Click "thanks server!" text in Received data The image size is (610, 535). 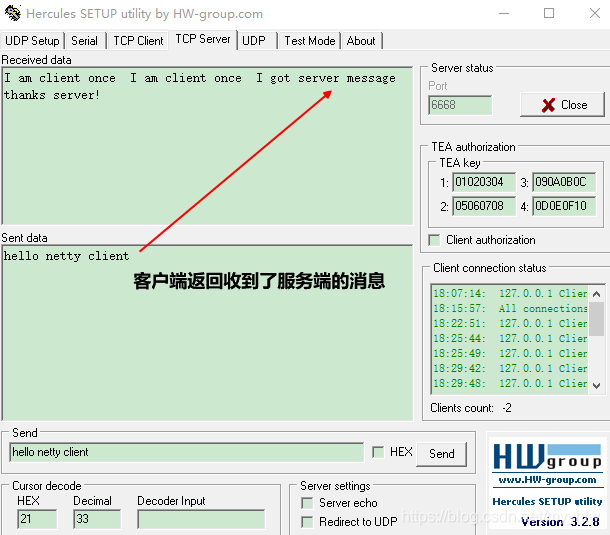(52, 95)
